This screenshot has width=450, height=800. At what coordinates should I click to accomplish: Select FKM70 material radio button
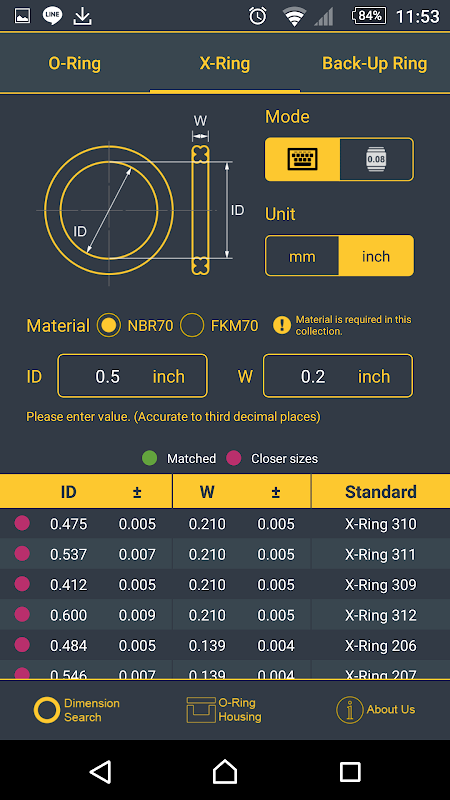(x=192, y=326)
